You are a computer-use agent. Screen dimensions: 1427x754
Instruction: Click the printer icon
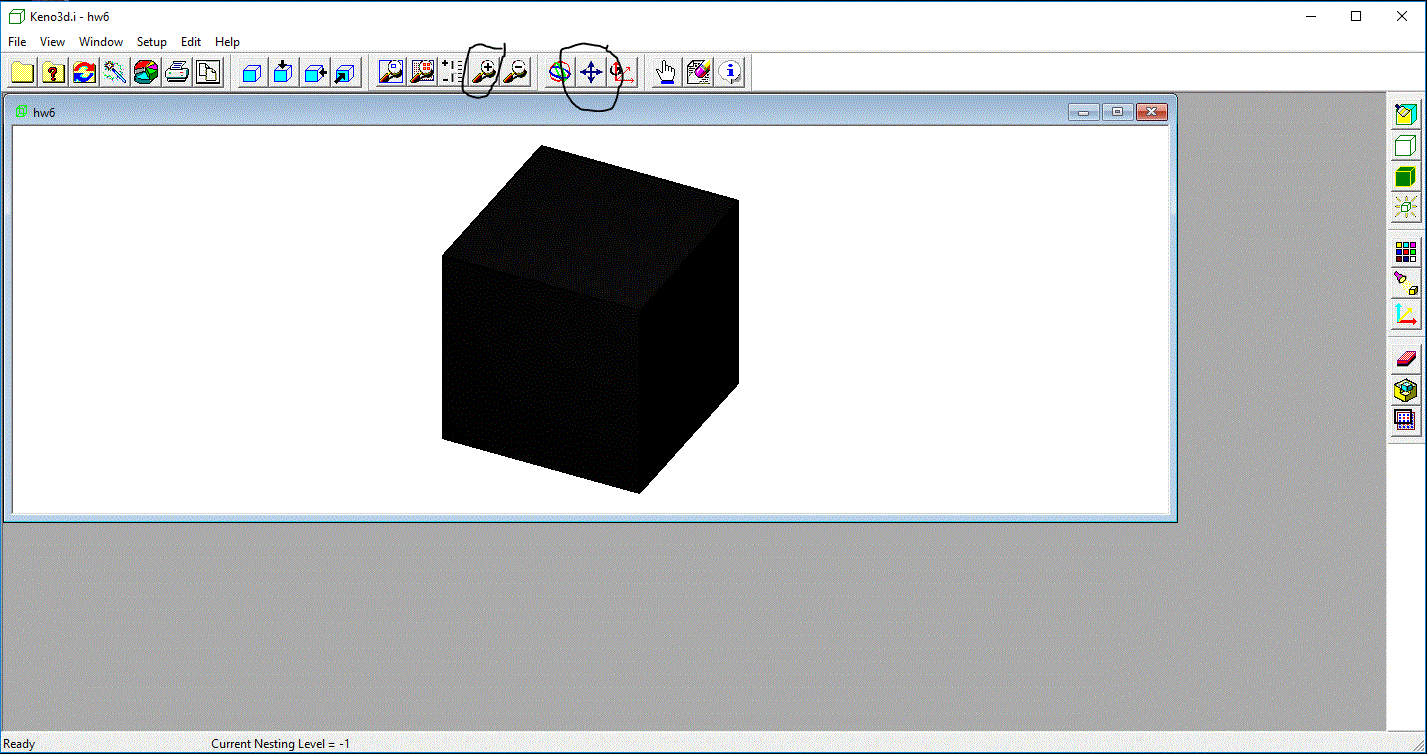tap(177, 72)
